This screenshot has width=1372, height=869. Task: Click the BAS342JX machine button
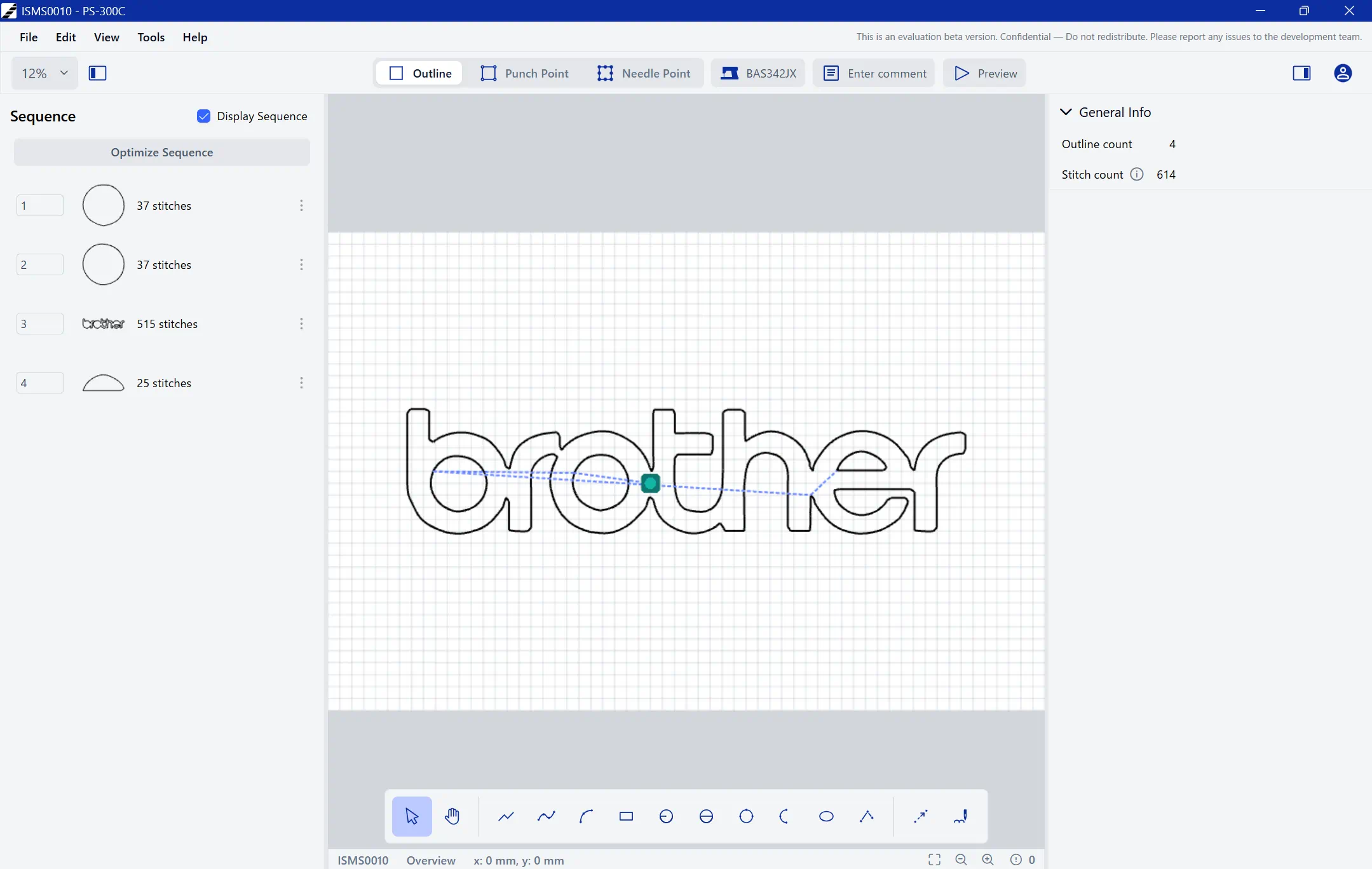(758, 73)
